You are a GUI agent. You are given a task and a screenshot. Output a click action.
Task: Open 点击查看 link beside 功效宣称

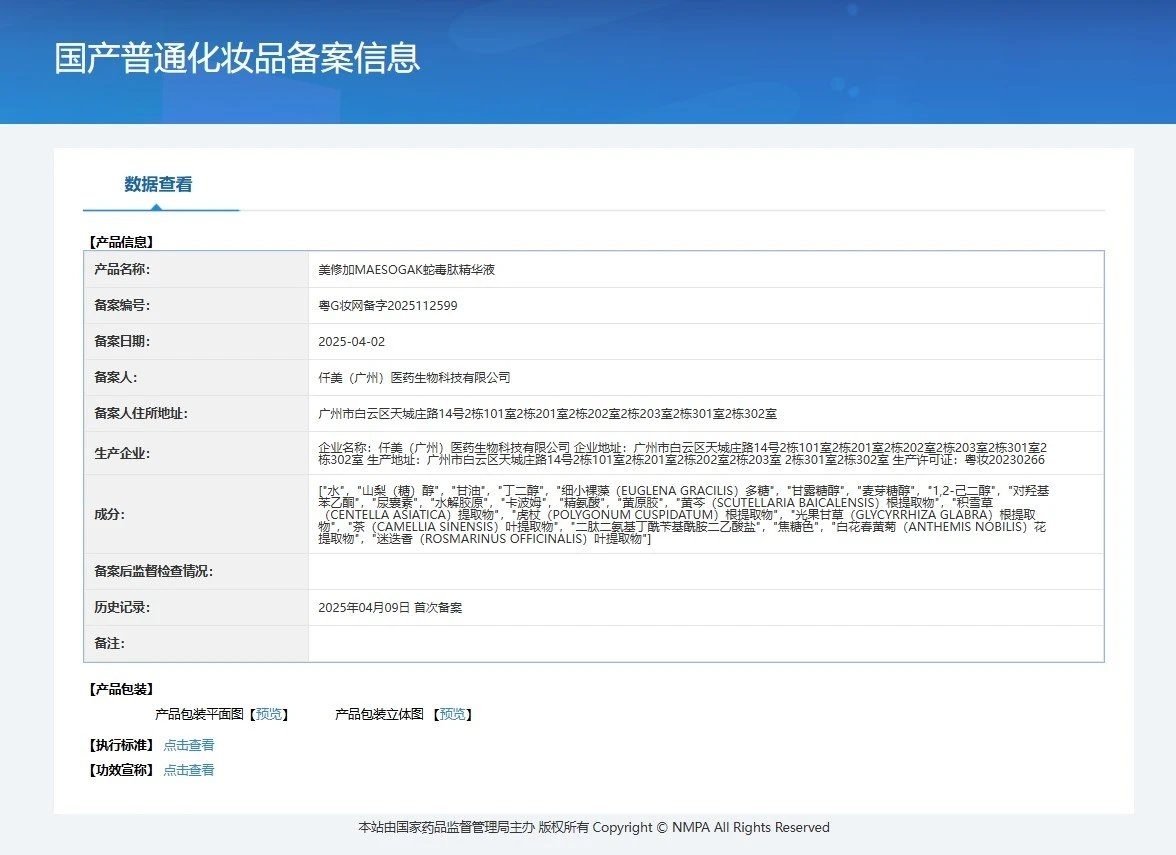(x=189, y=770)
